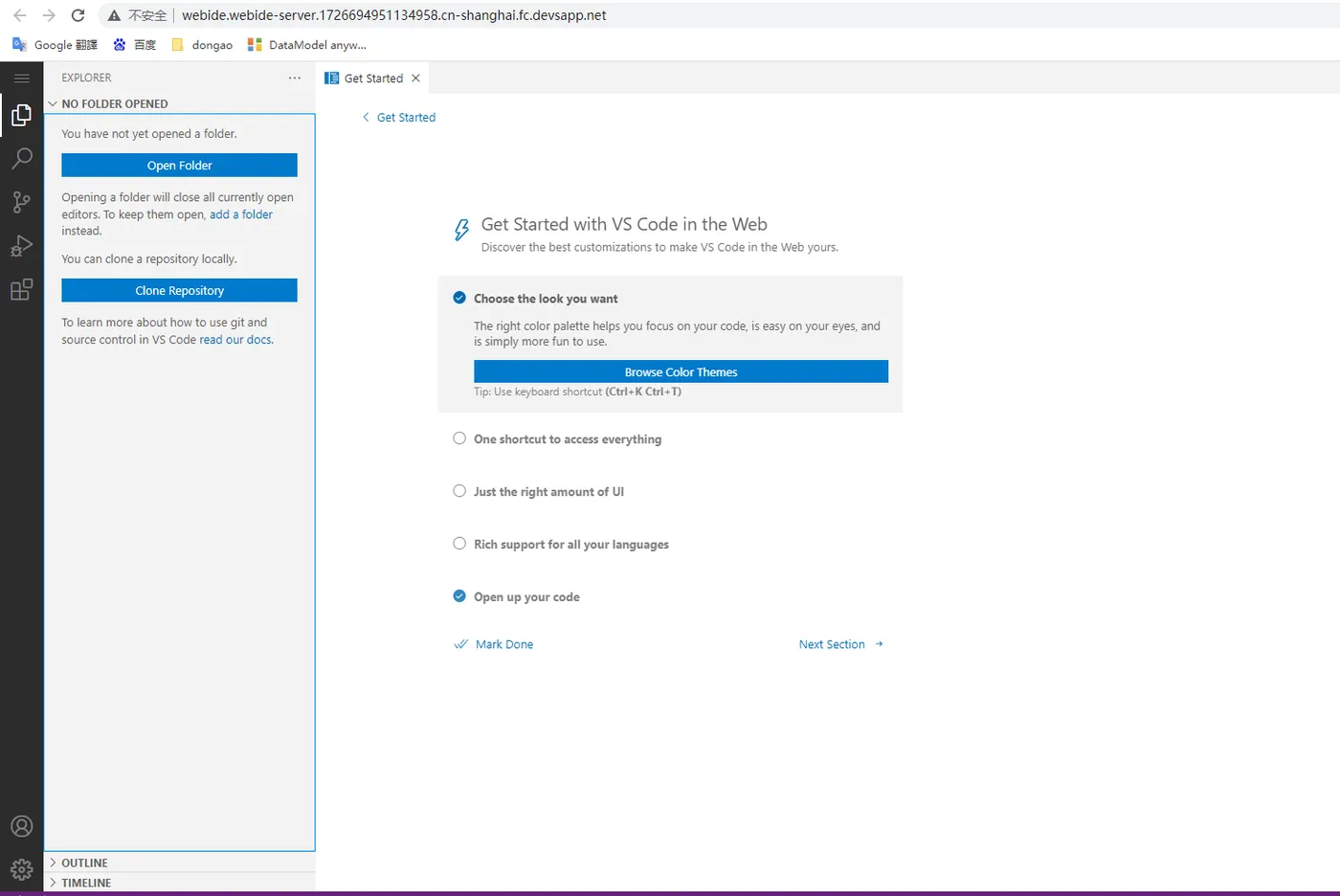Open Explorer views and more actions ellipsis
Screen dimensions: 1340x896
(x=295, y=78)
